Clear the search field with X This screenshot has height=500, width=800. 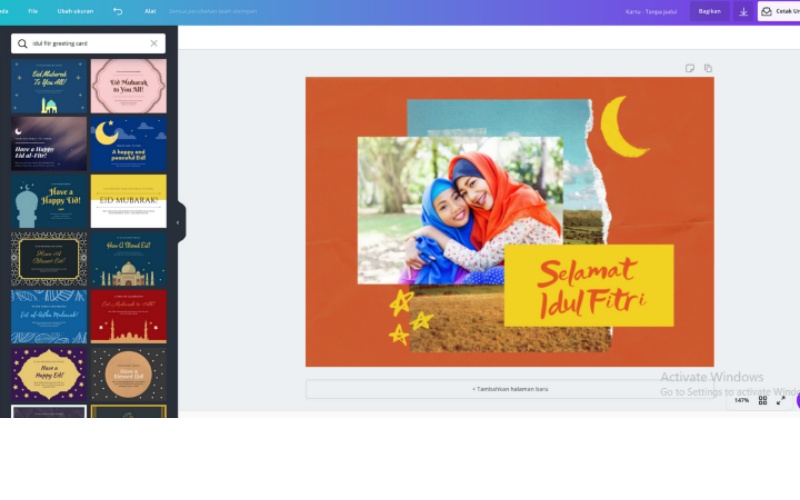click(x=154, y=43)
